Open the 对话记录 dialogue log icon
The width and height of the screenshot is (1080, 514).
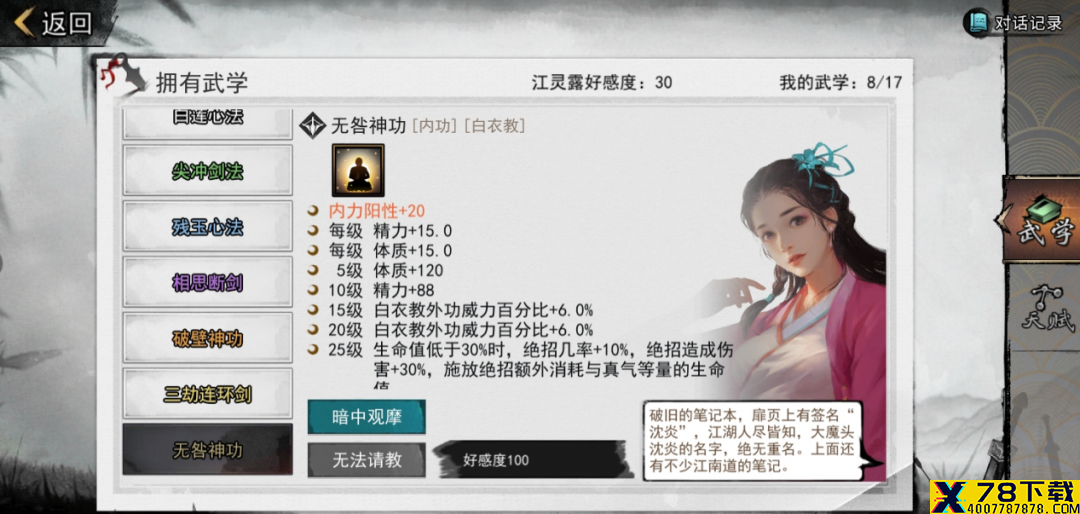click(977, 23)
